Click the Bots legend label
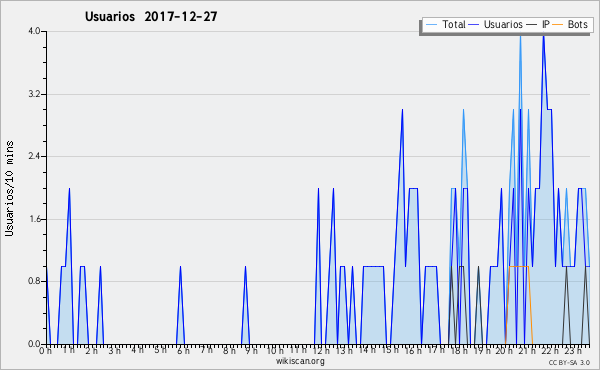Screen dimensions: 600x370 577,24
